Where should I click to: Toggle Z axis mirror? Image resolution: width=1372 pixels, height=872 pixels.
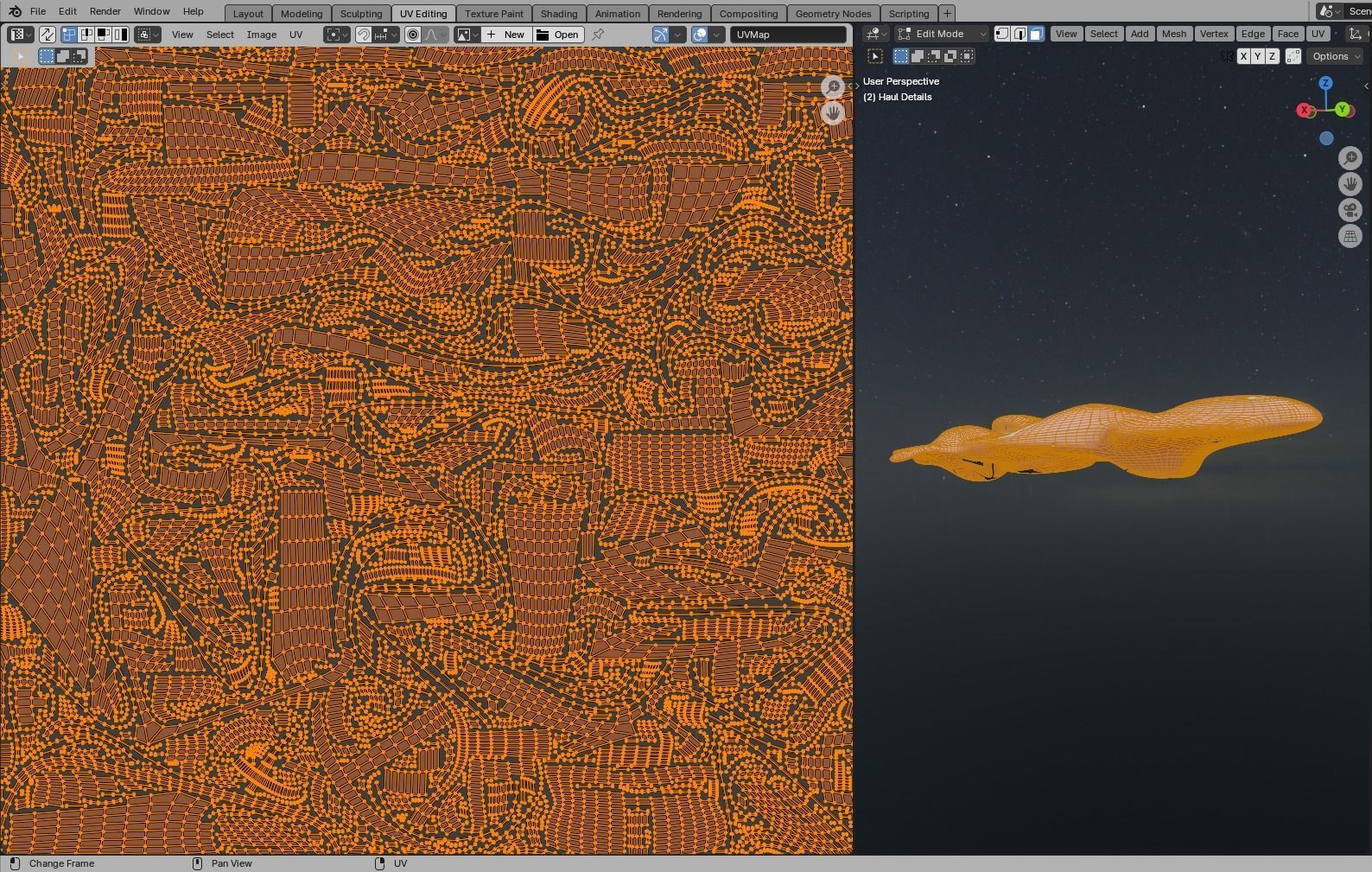pos(1272,56)
